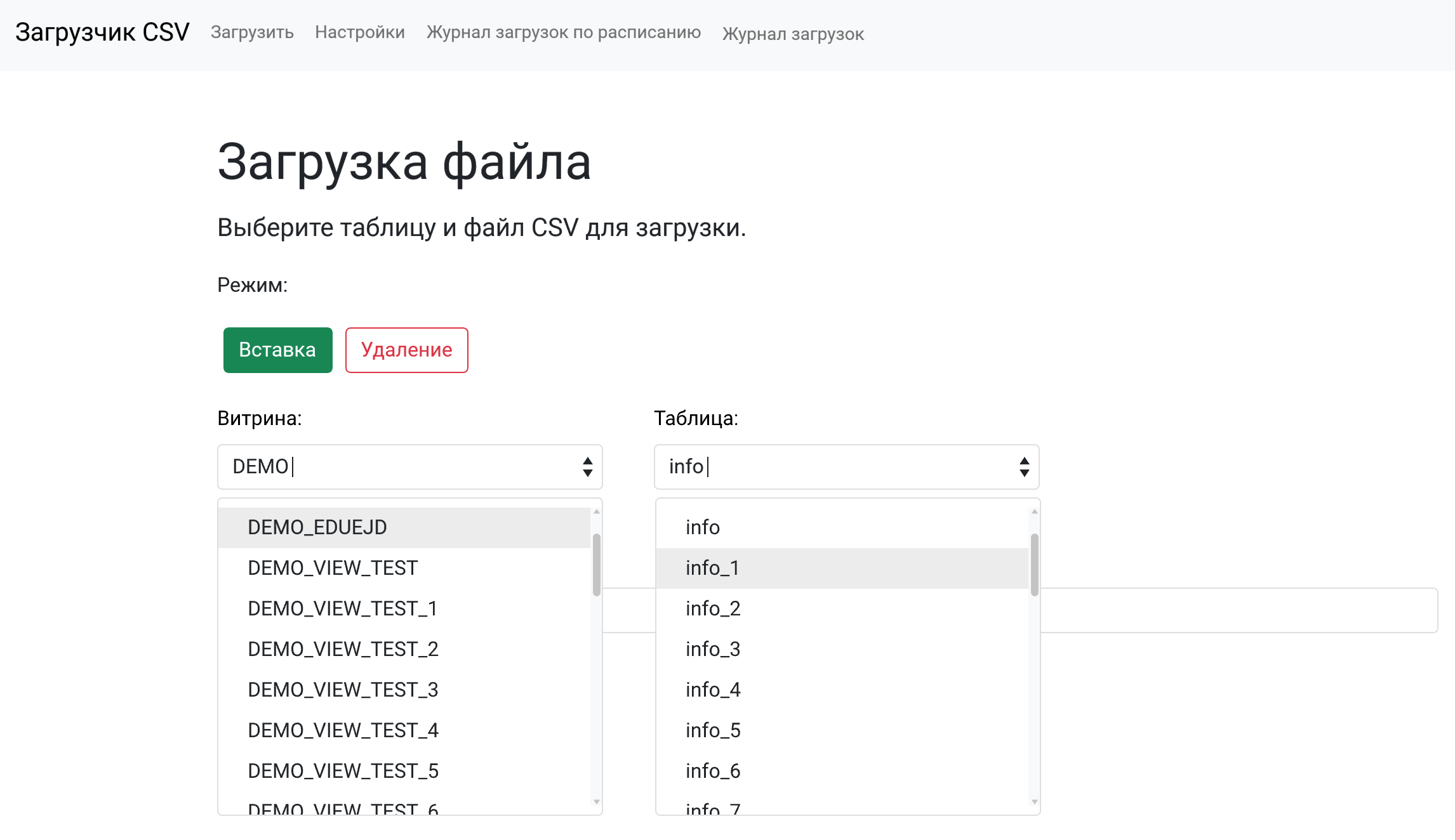Viewport: 1455px width, 840px height.
Task: Click the Витрина dropdown stepper arrows
Action: [x=587, y=467]
